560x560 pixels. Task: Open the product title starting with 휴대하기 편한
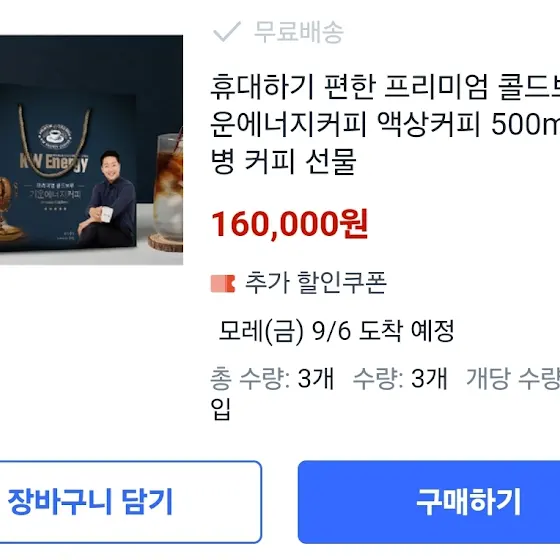point(385,124)
